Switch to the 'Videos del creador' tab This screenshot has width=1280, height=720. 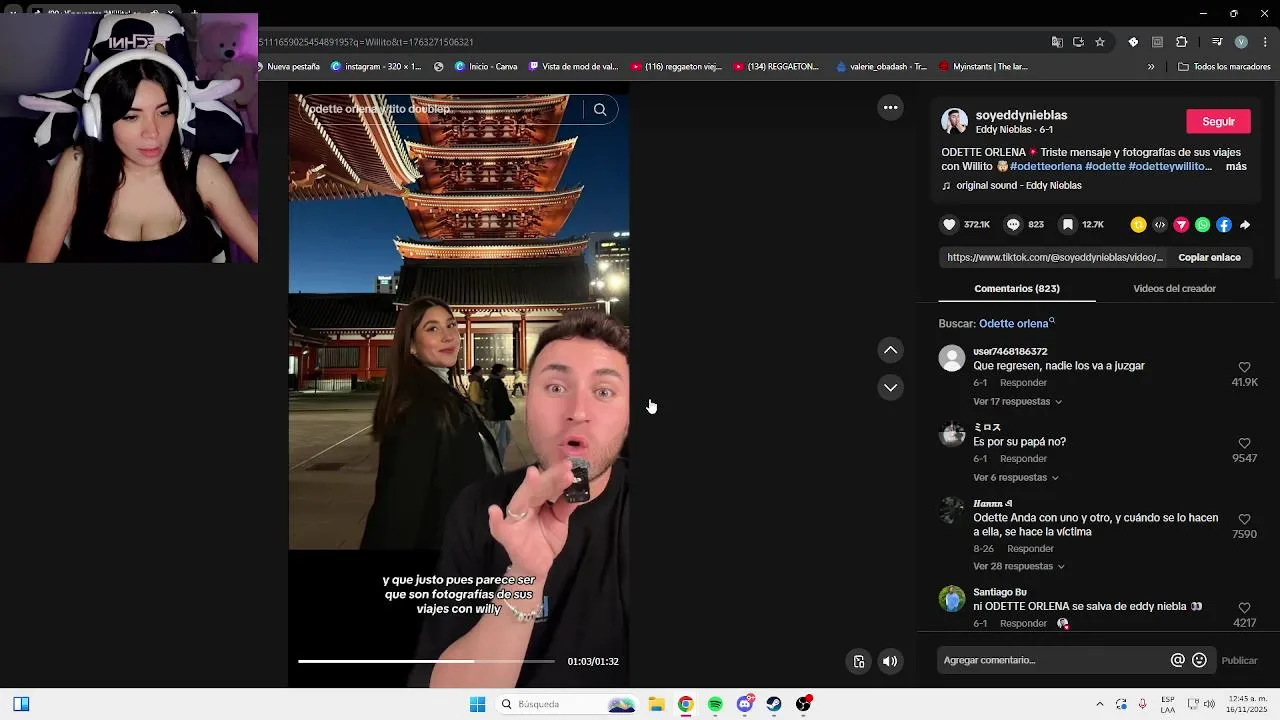coord(1174,288)
